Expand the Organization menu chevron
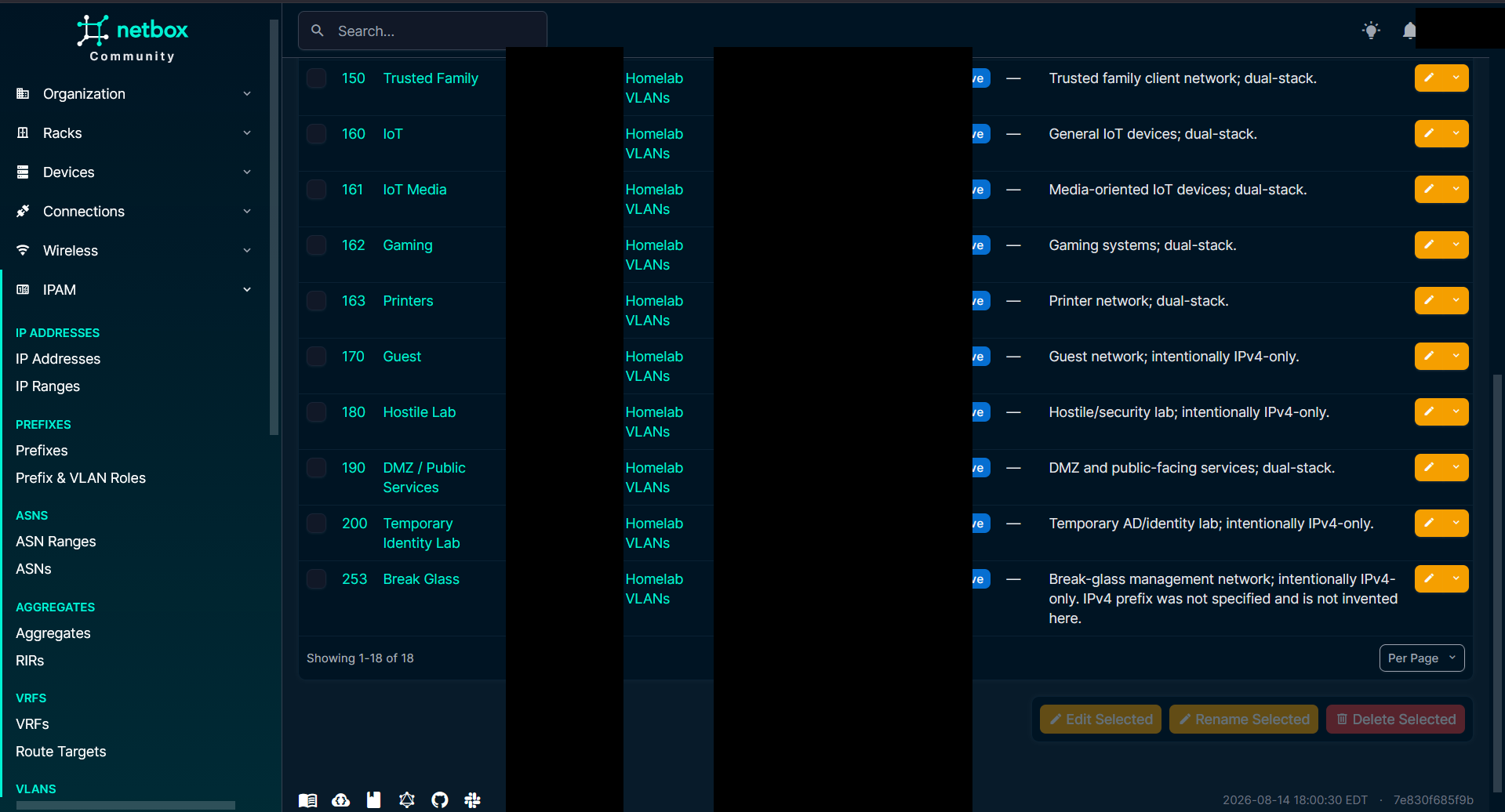The image size is (1505, 812). pos(247,93)
